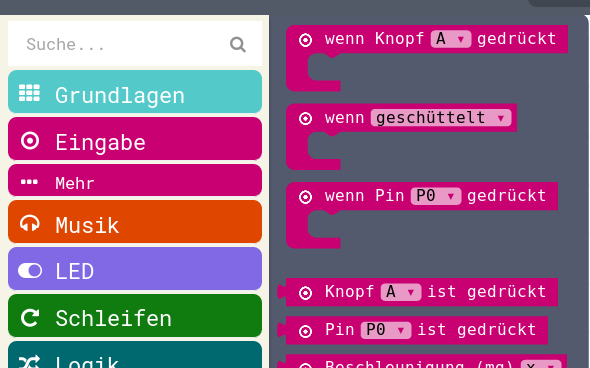Expand the Mehr subcategory under Eingabe
The width and height of the screenshot is (590, 368).
click(135, 180)
